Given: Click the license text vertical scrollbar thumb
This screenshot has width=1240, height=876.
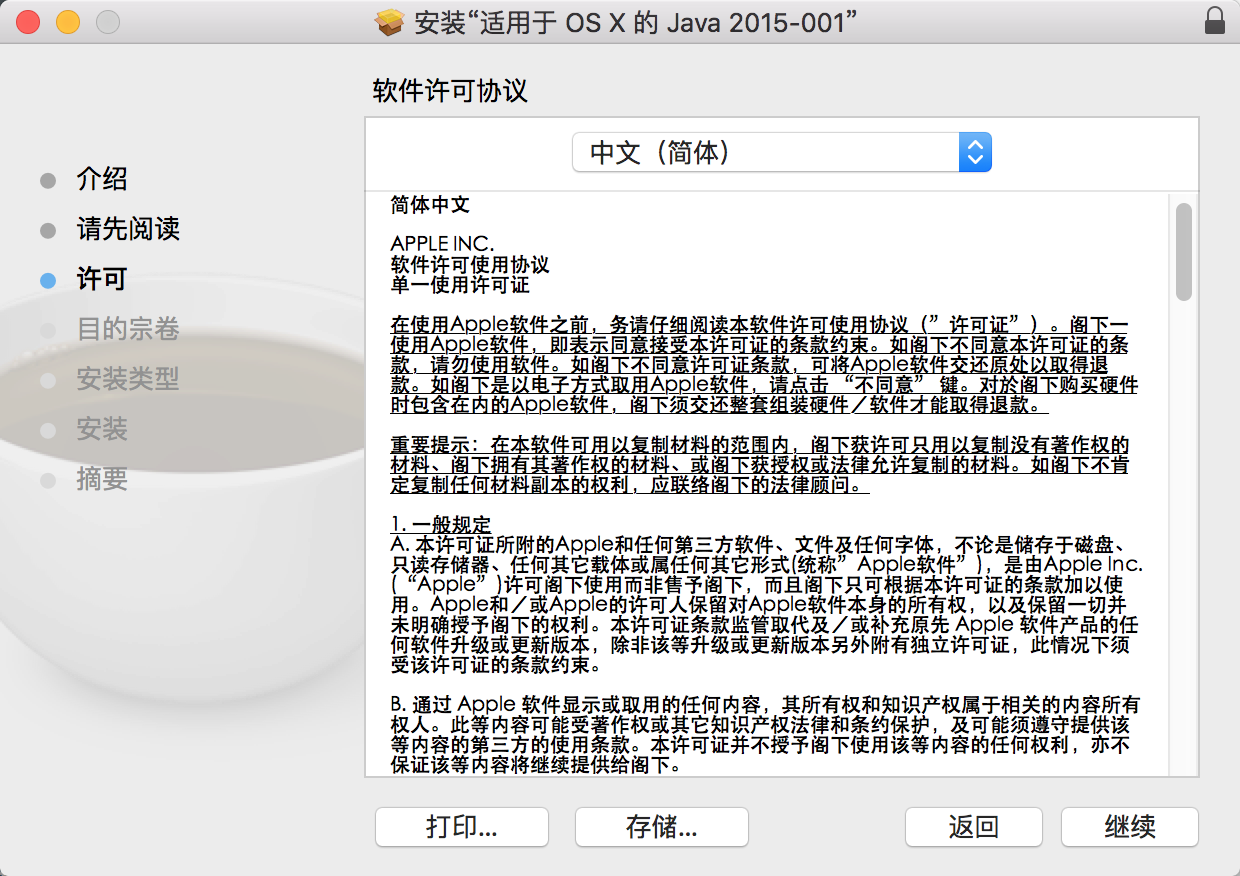Looking at the screenshot, I should 1184,251.
